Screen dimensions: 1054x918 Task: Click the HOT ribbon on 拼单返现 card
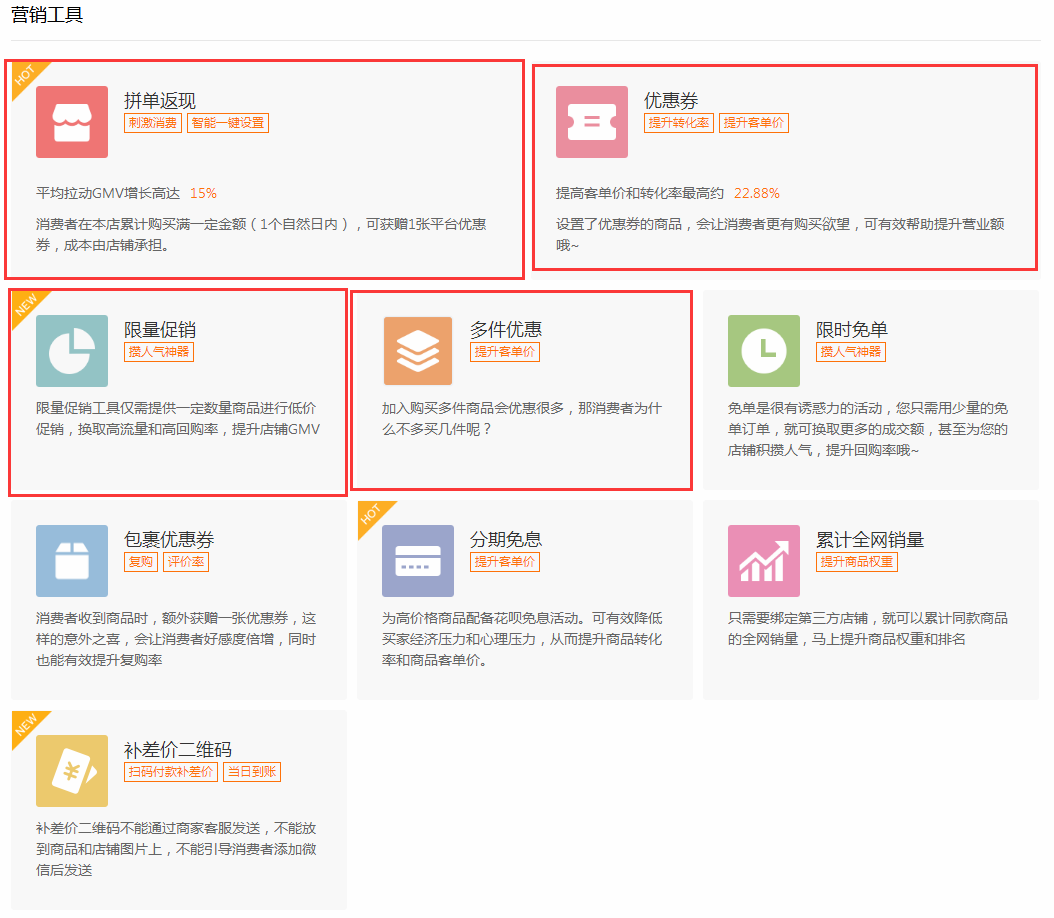[26, 75]
